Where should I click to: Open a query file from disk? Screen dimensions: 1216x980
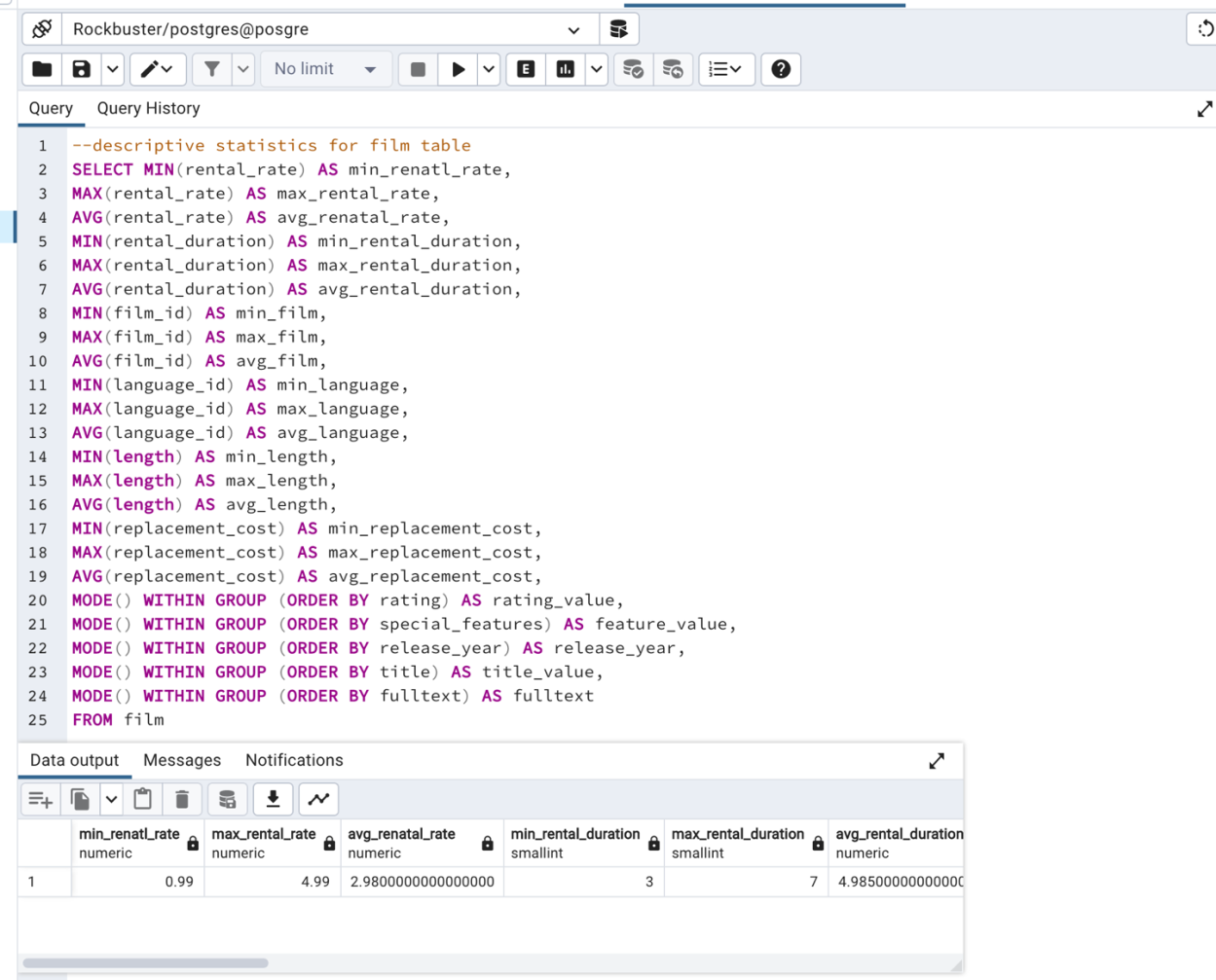(x=43, y=68)
